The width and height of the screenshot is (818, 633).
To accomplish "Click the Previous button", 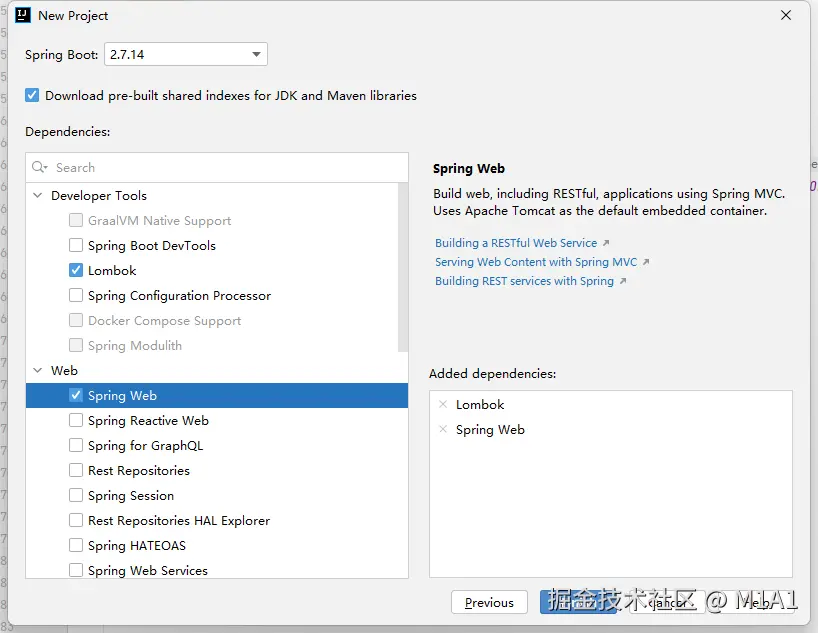I will point(489,602).
